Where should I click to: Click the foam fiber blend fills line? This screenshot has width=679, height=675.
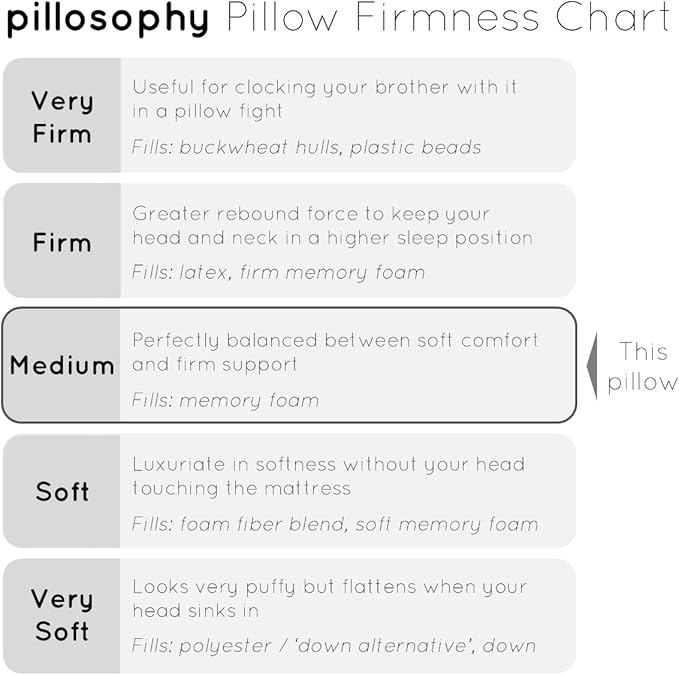click(335, 524)
